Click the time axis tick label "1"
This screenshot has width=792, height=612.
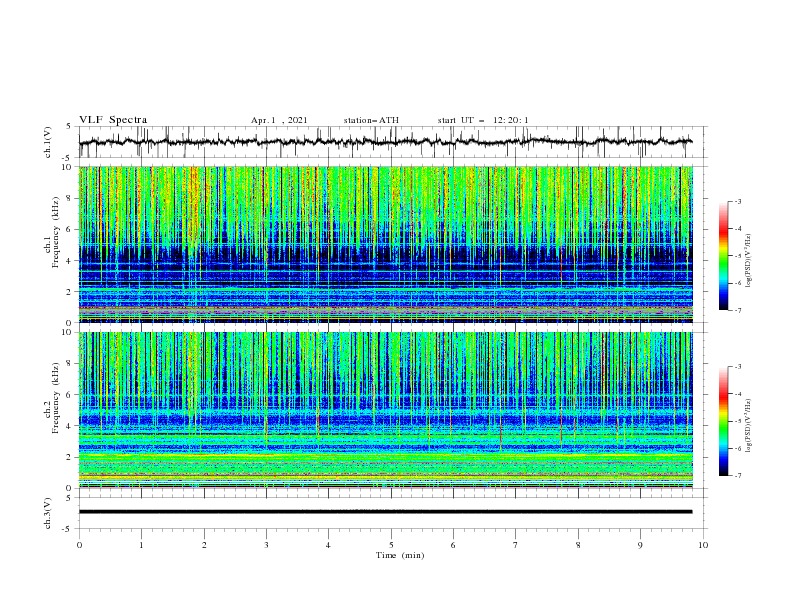[x=141, y=545]
